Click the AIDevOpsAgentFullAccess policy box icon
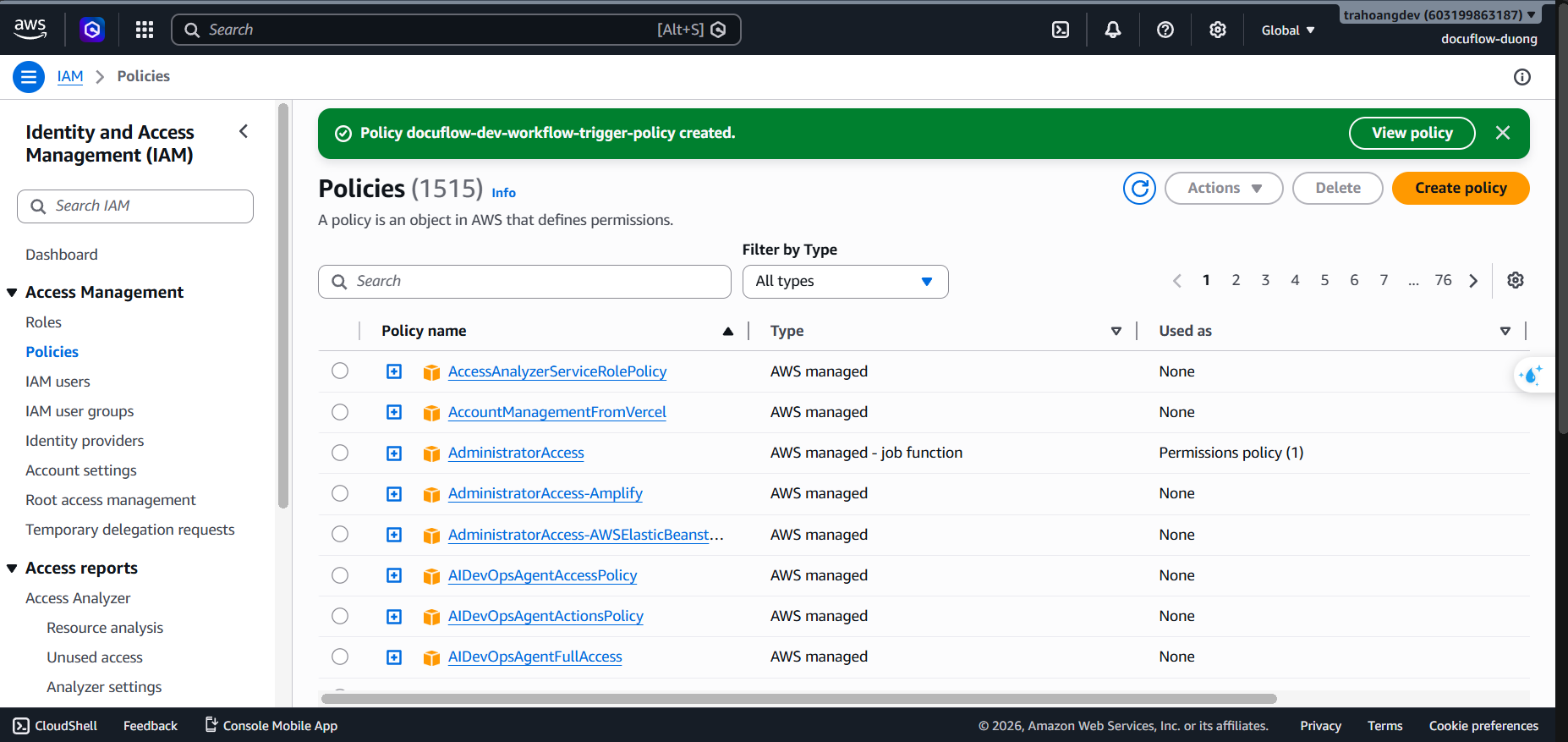Viewport: 1568px width, 742px height. [x=431, y=657]
